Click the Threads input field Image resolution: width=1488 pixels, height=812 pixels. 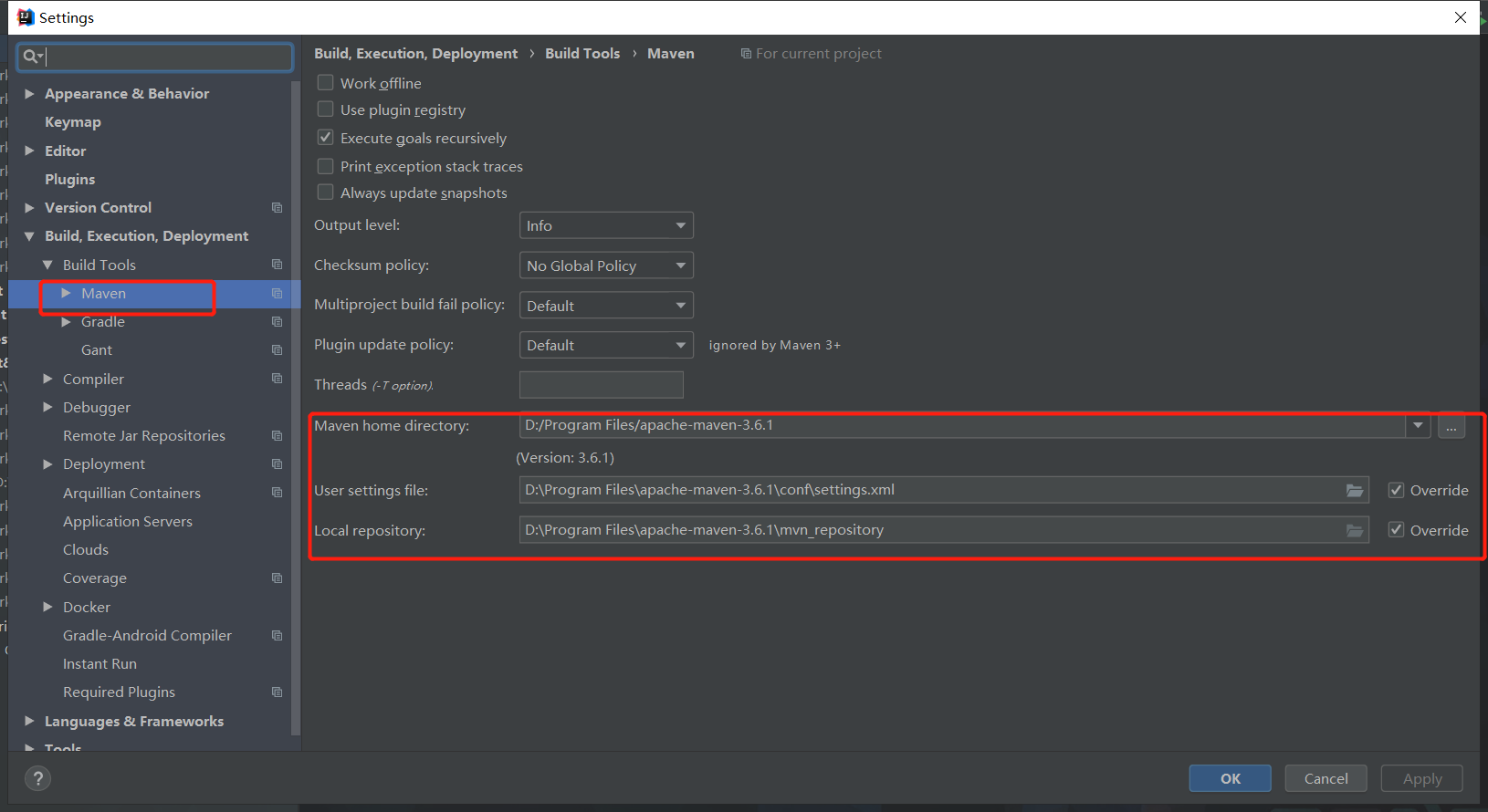[602, 385]
